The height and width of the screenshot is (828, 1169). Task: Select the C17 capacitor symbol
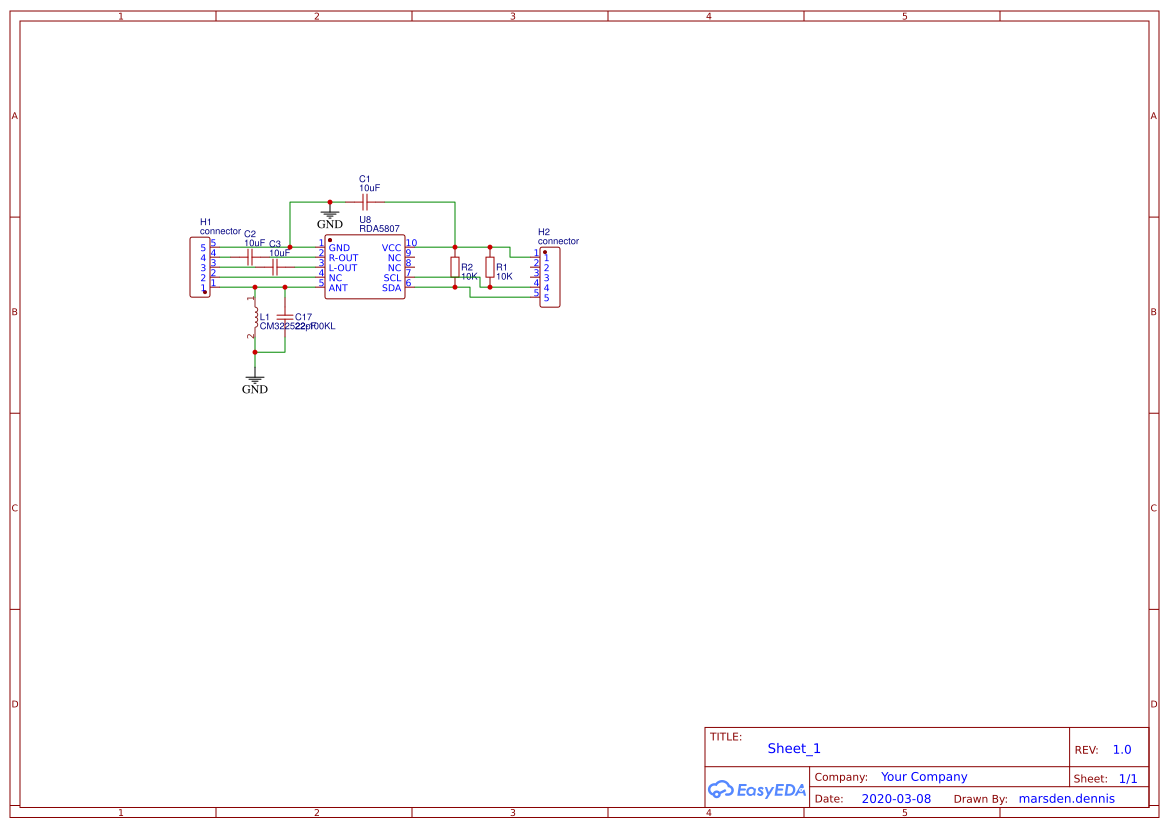[286, 319]
